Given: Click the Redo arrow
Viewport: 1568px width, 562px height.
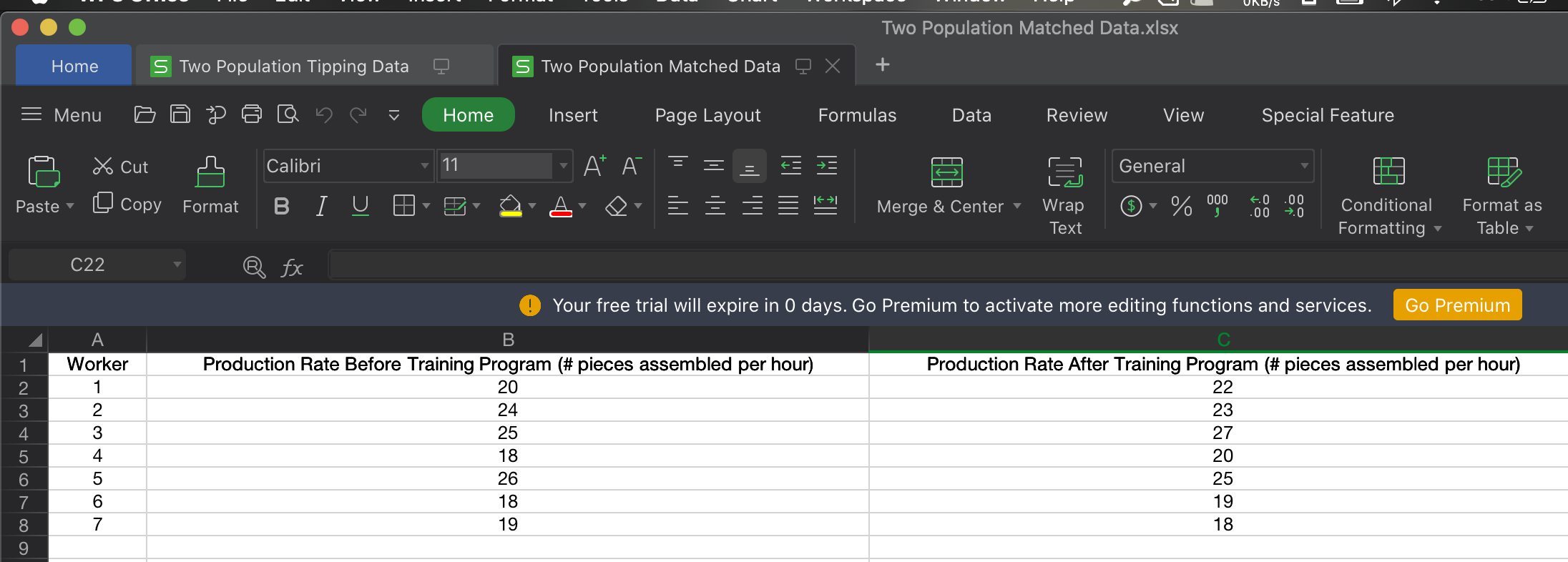Looking at the screenshot, I should pos(358,114).
